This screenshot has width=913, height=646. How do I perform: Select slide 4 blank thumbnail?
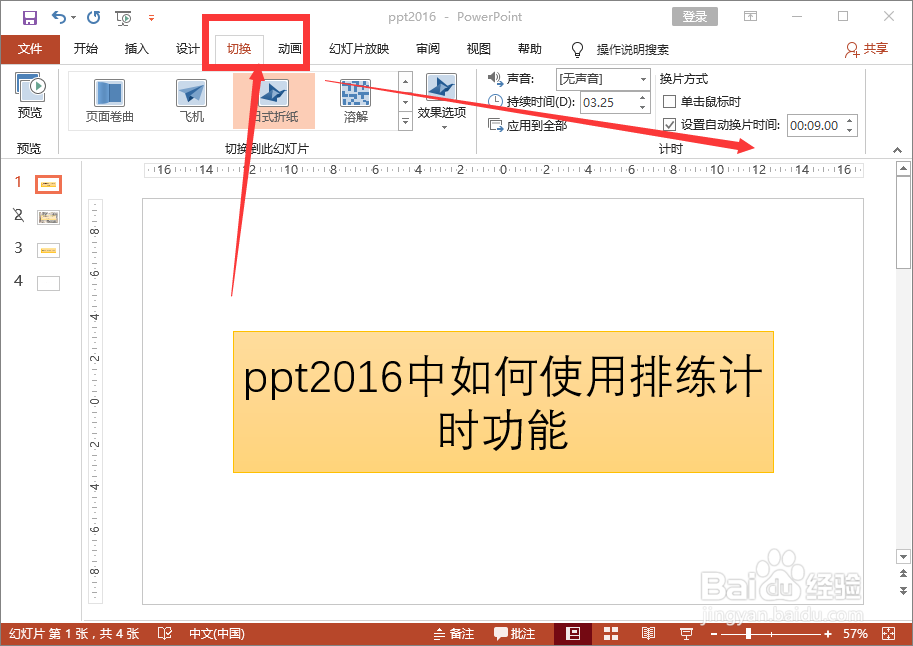pos(48,283)
